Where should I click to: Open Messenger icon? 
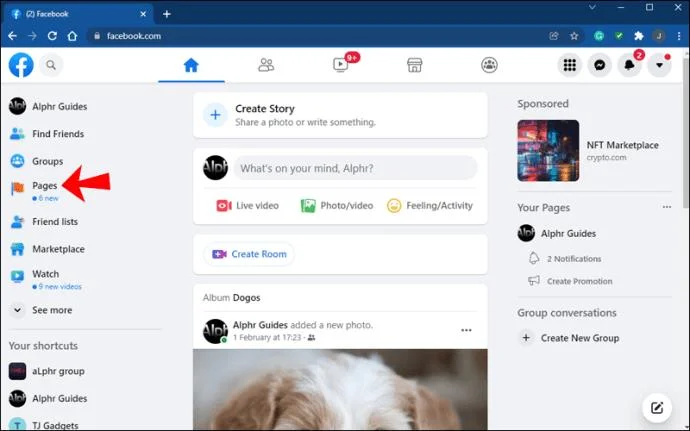click(x=600, y=65)
